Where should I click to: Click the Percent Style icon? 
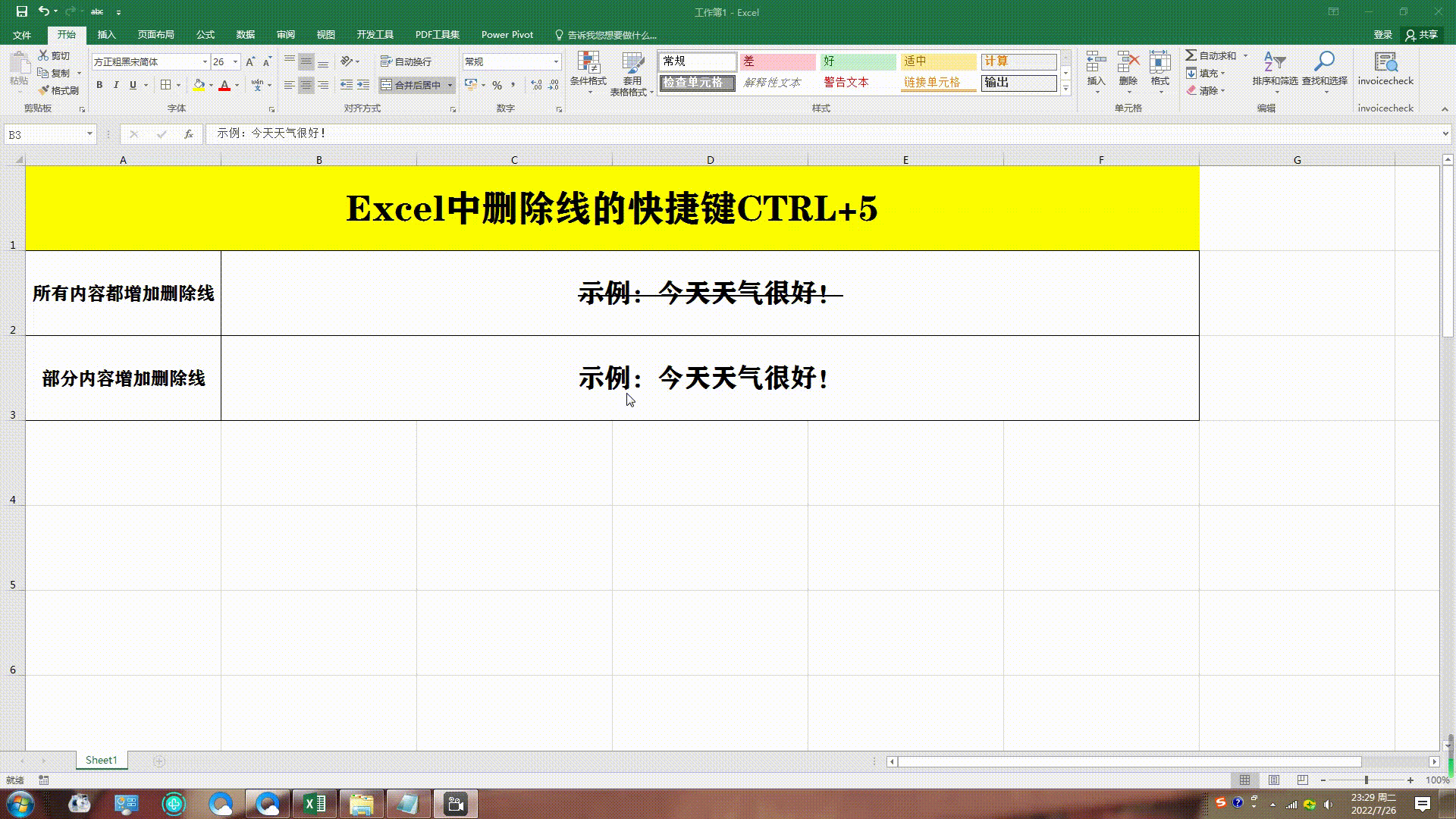click(497, 85)
